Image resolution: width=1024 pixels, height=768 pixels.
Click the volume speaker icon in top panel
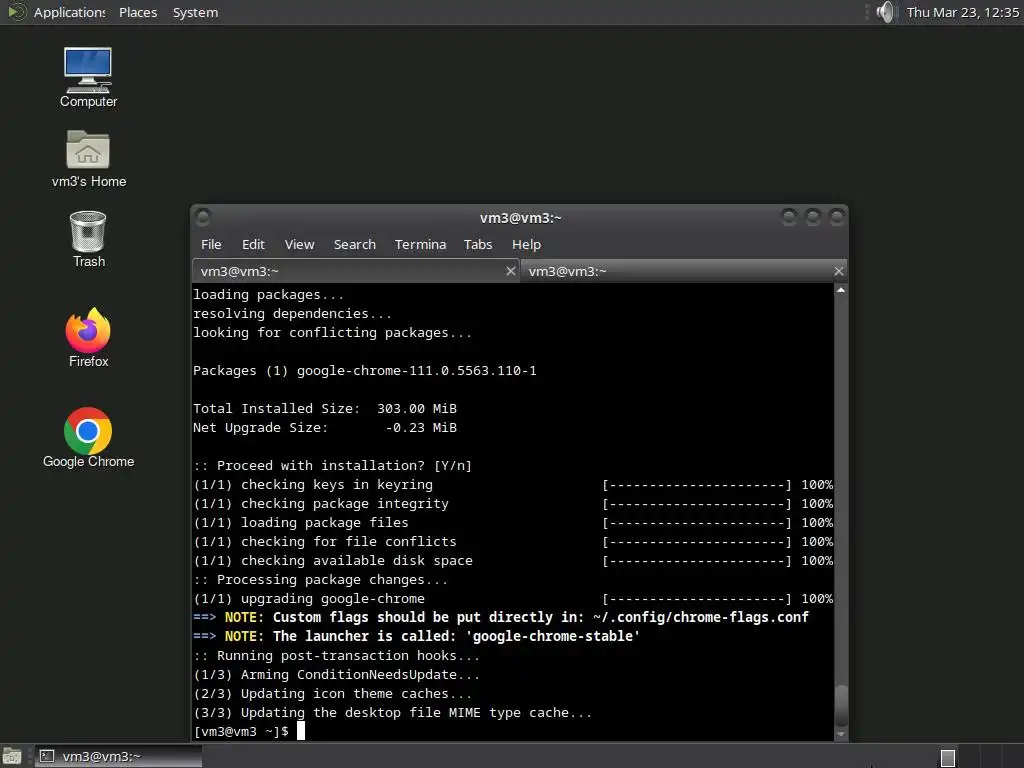pos(886,12)
